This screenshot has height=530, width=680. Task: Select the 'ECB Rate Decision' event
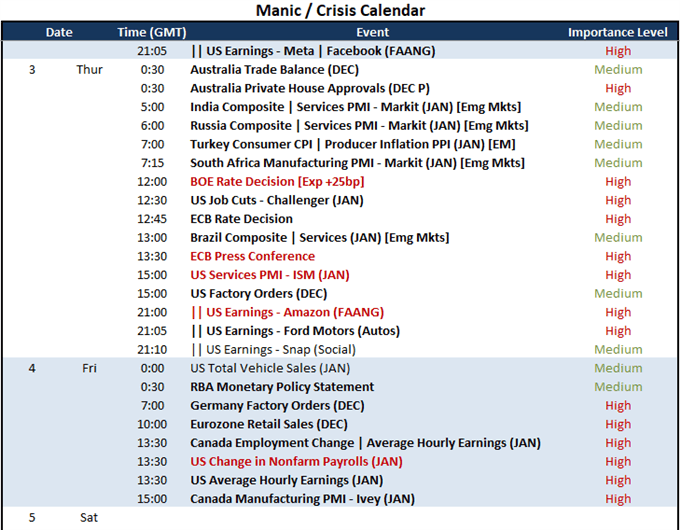[x=241, y=219]
